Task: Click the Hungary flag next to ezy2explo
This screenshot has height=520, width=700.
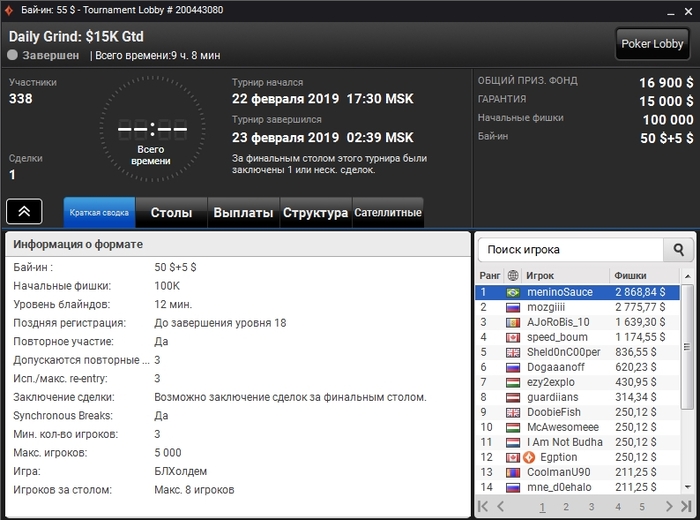Action: pos(512,383)
